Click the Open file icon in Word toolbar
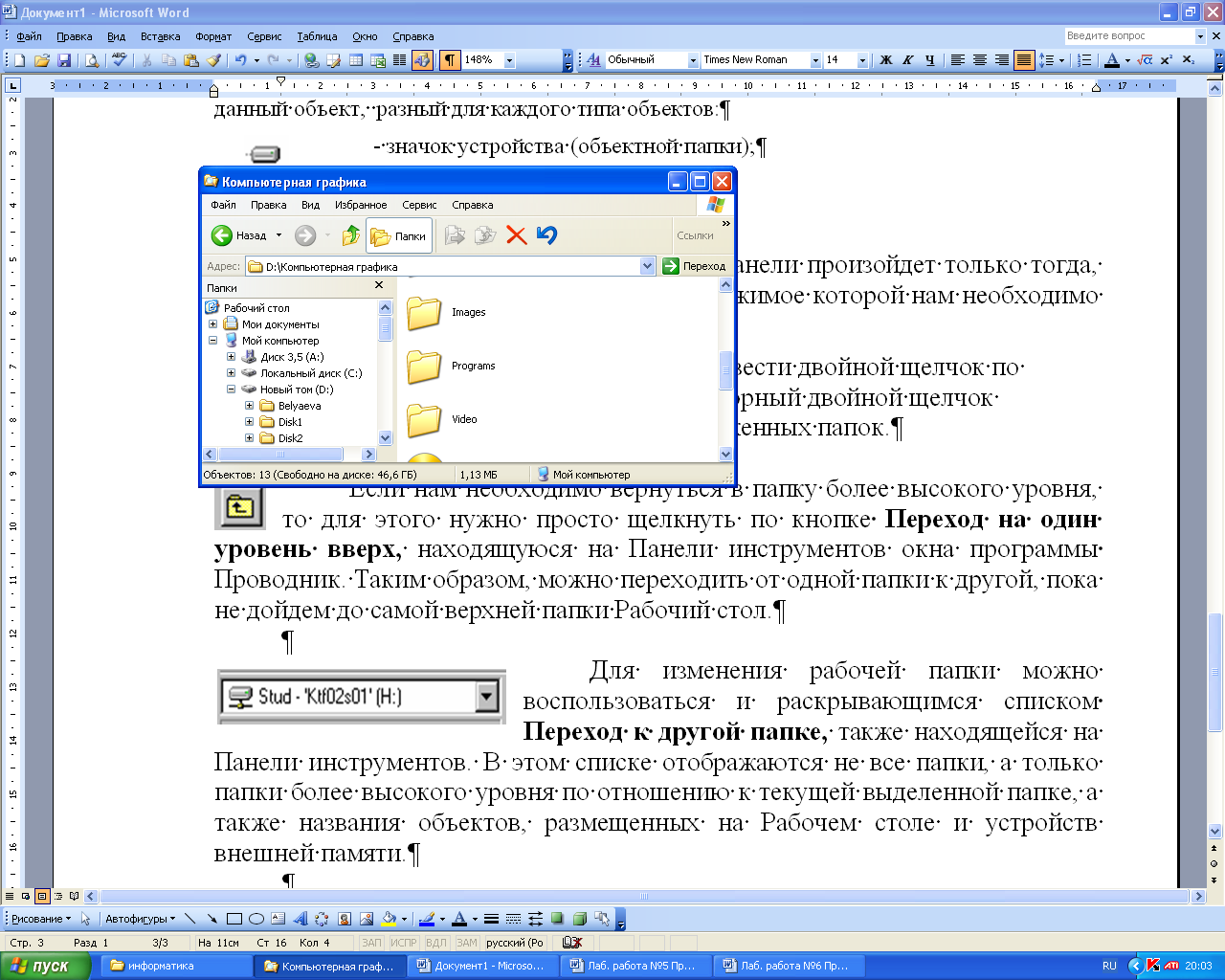 point(41,60)
